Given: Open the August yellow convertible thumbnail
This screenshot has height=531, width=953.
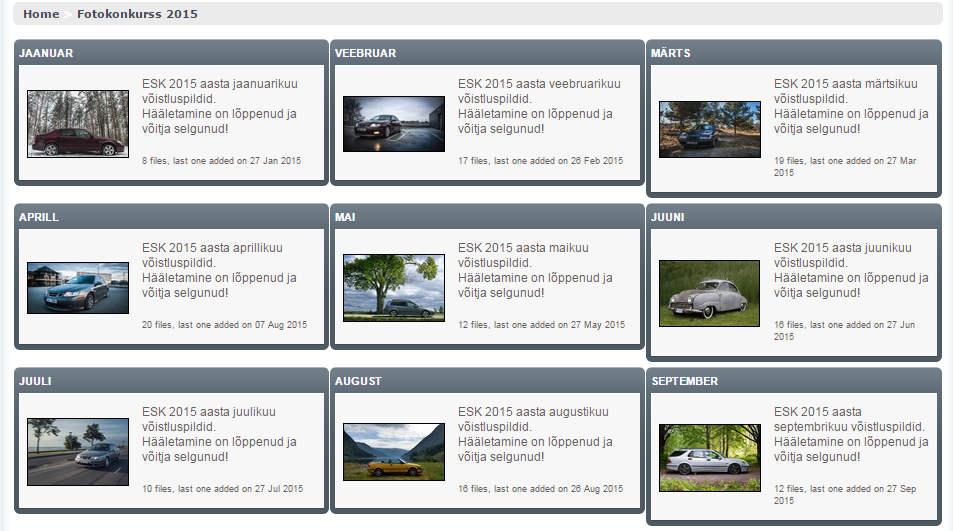Looking at the screenshot, I should click(x=393, y=452).
